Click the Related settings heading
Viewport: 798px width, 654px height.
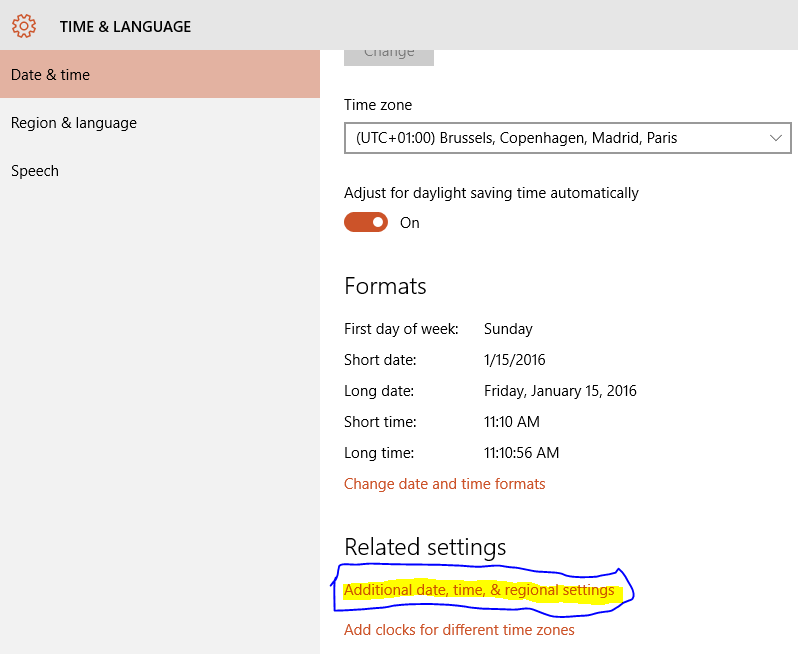click(x=425, y=547)
